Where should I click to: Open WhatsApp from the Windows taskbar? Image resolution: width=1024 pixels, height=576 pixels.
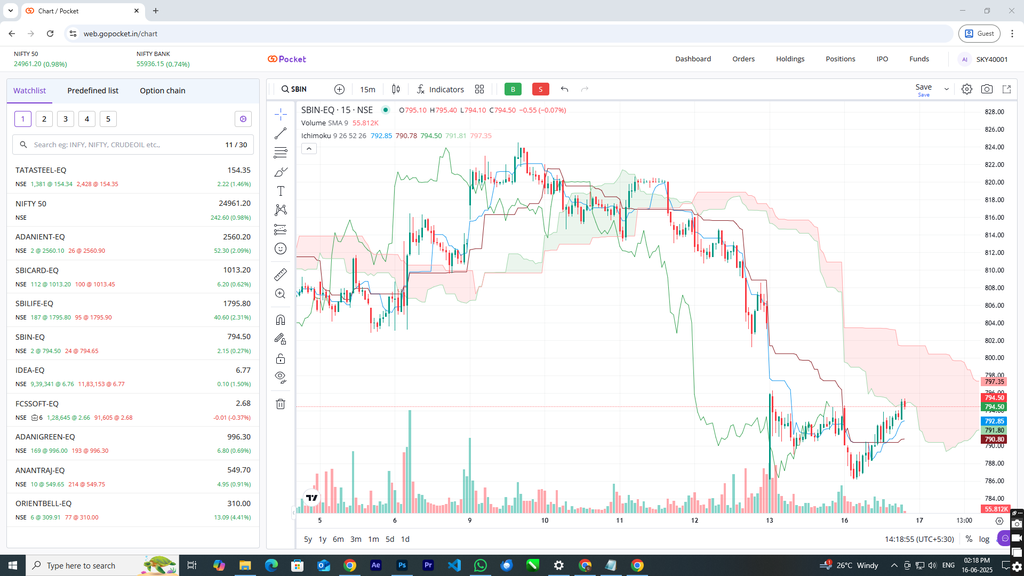click(480, 566)
